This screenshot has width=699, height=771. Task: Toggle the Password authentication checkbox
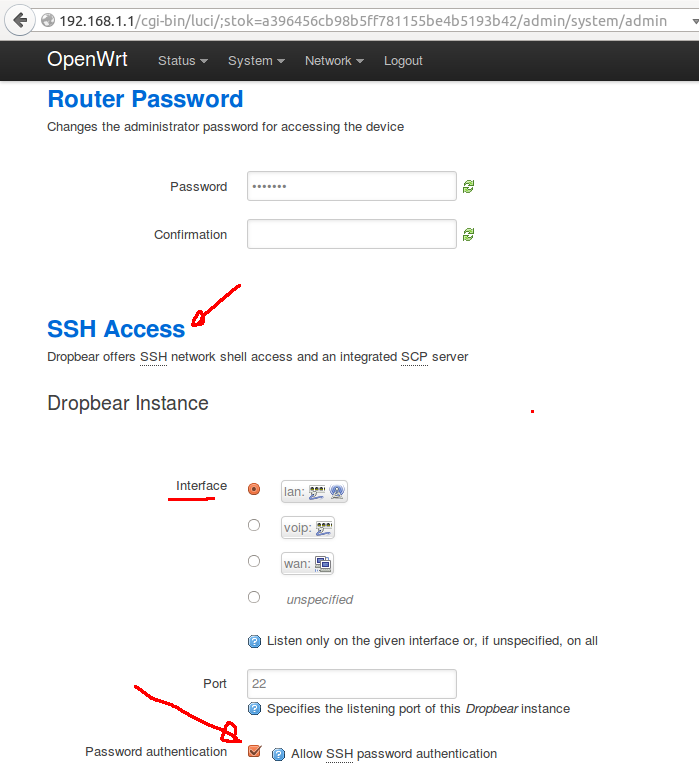254,751
